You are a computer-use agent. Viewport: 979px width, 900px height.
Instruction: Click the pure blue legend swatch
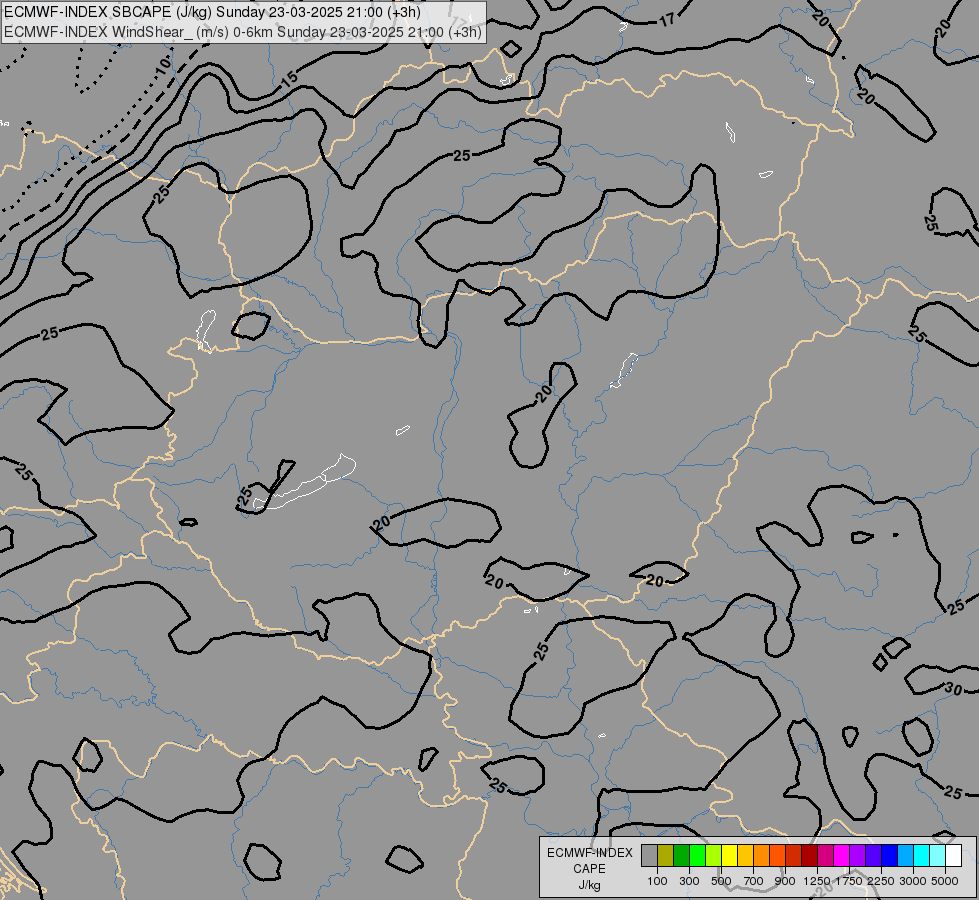click(890, 856)
